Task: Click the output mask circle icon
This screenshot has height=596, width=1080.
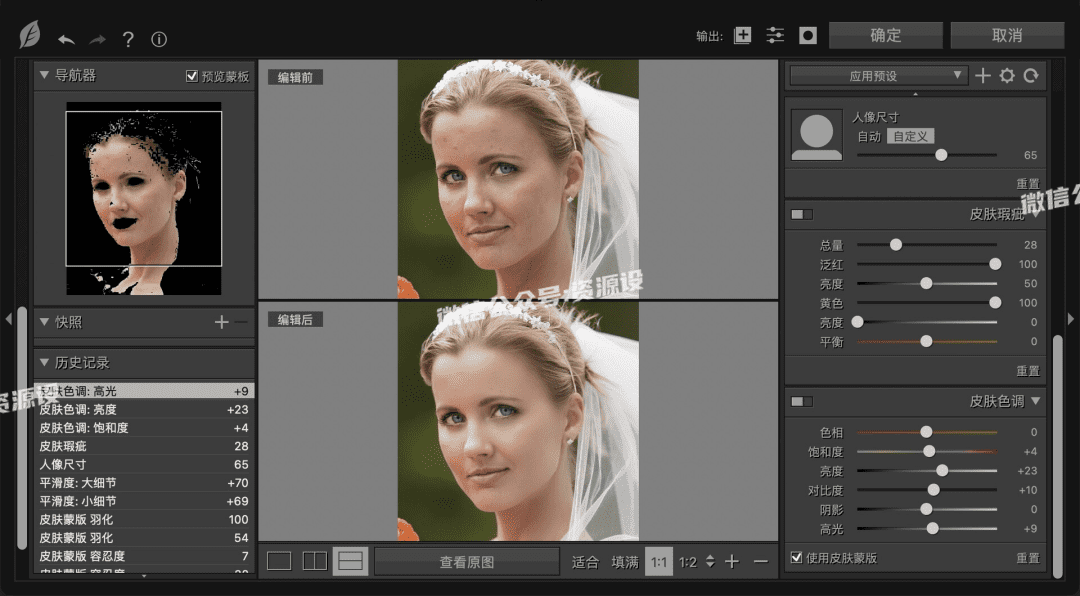Action: [808, 35]
